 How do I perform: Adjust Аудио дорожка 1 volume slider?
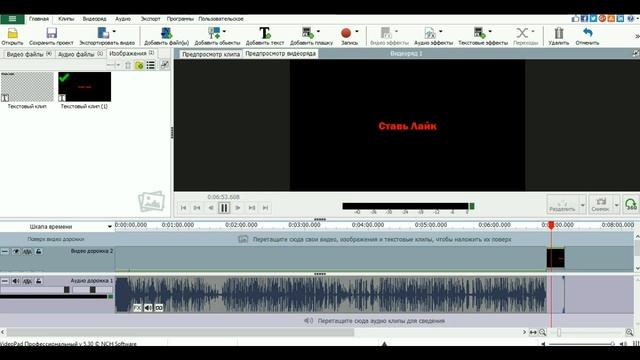tap(67, 290)
